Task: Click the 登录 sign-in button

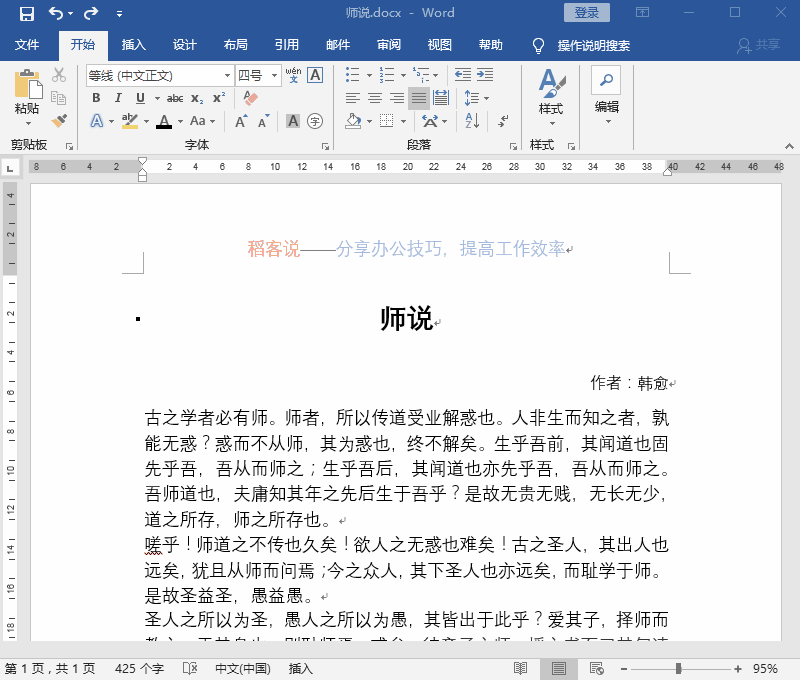Action: coord(585,12)
